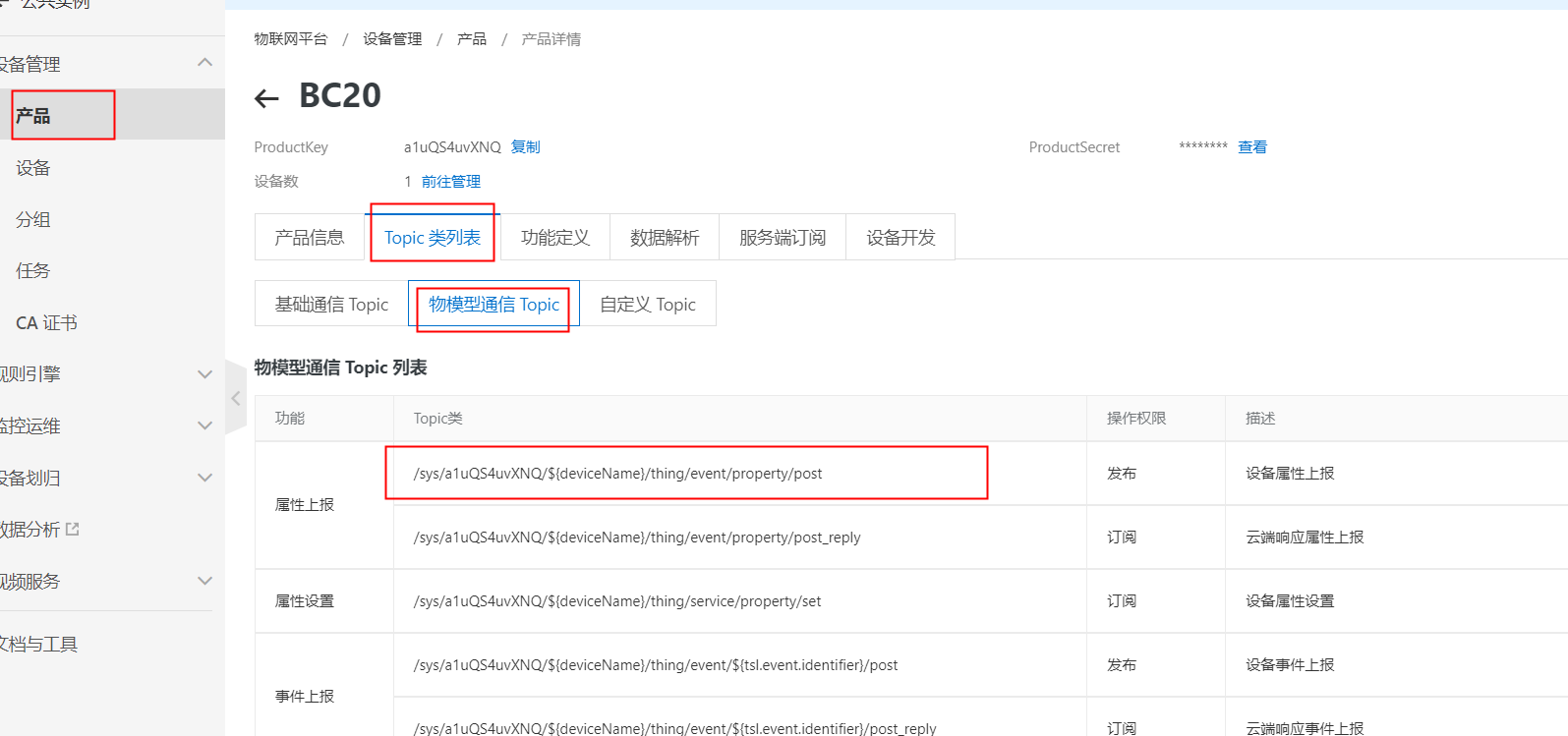Image resolution: width=1568 pixels, height=736 pixels.
Task: Click the 功能 column header
Action: tap(290, 419)
